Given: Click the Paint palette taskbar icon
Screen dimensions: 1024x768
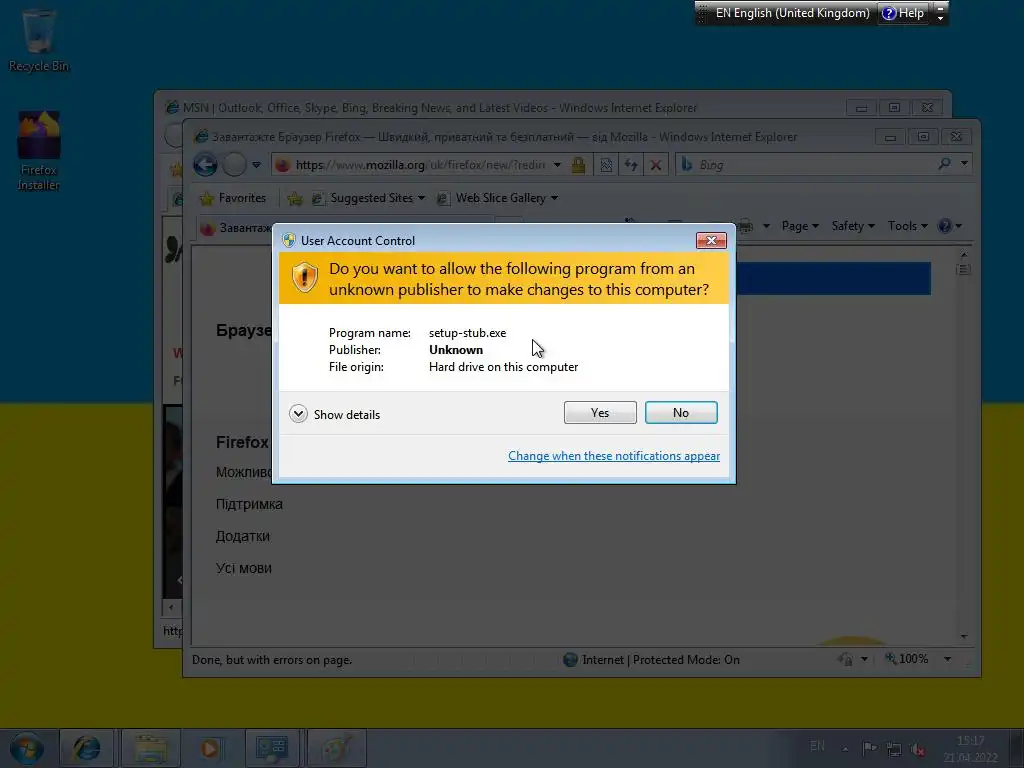Looking at the screenshot, I should 336,748.
